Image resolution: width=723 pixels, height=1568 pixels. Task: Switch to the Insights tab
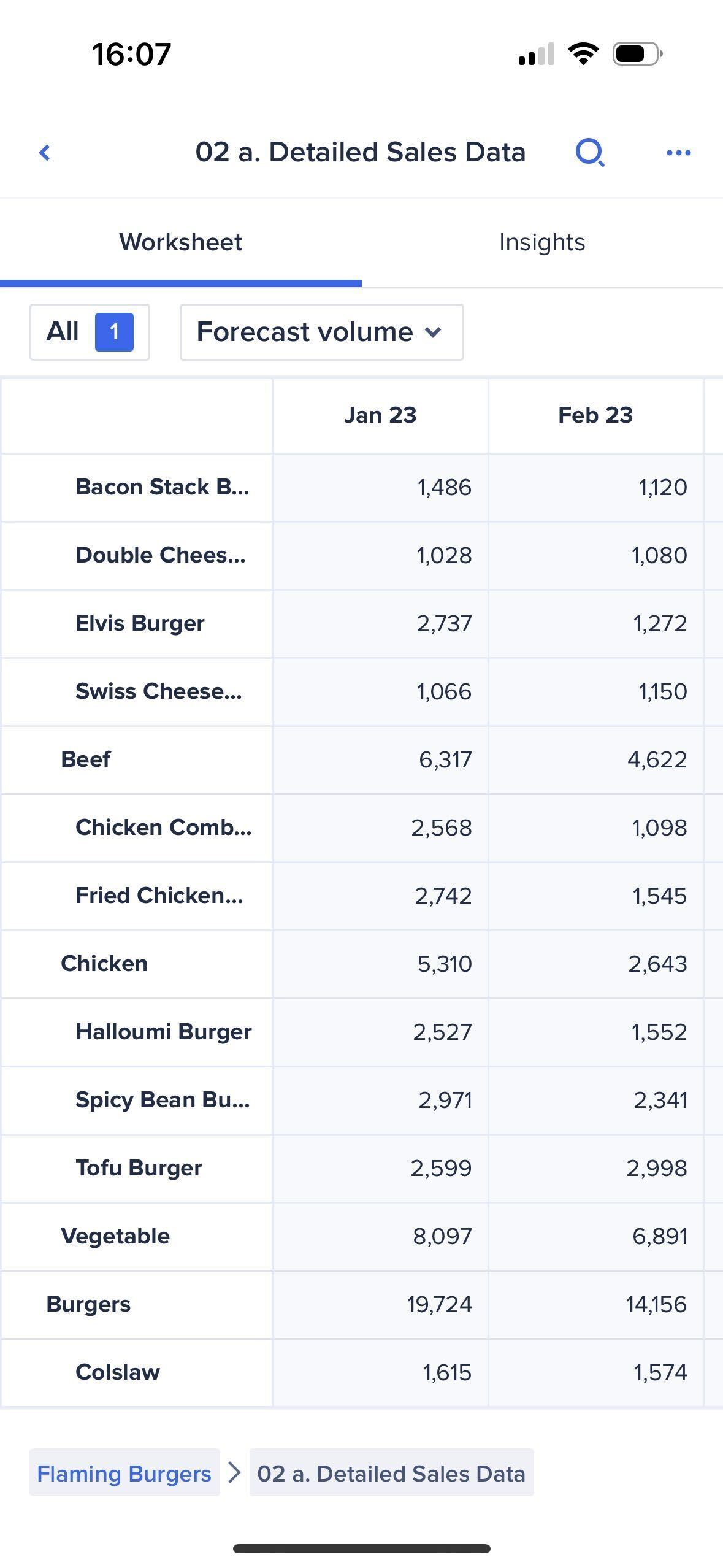(x=542, y=242)
